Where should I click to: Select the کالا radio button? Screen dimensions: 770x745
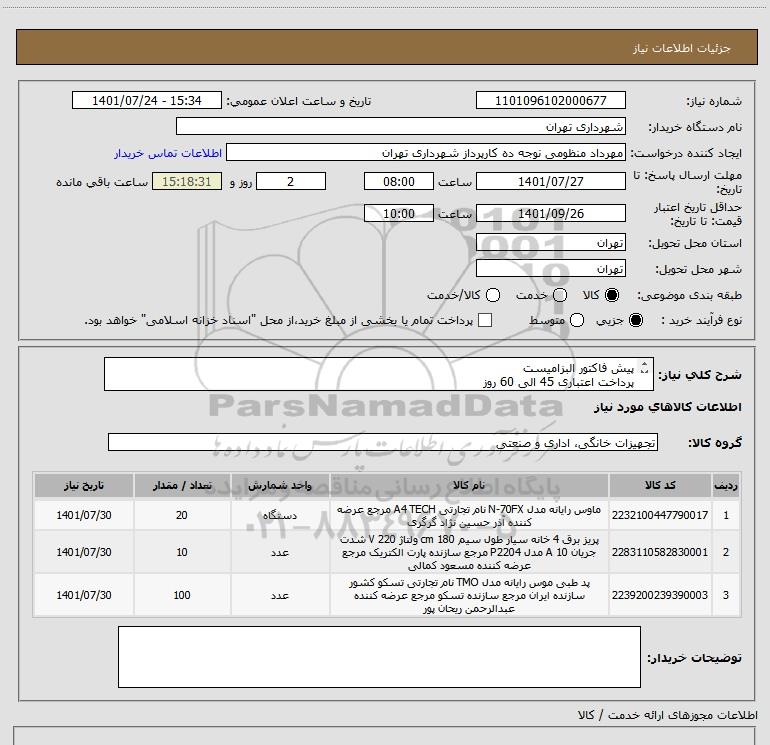click(612, 295)
